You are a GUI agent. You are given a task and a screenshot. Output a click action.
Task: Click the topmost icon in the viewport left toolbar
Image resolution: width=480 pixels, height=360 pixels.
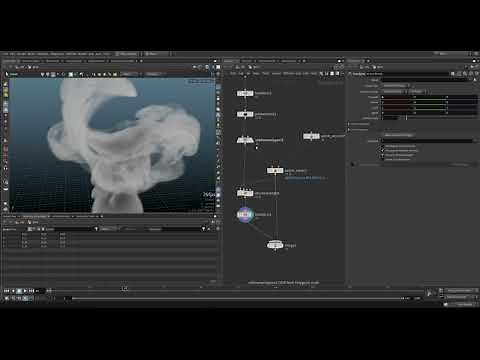(6, 84)
